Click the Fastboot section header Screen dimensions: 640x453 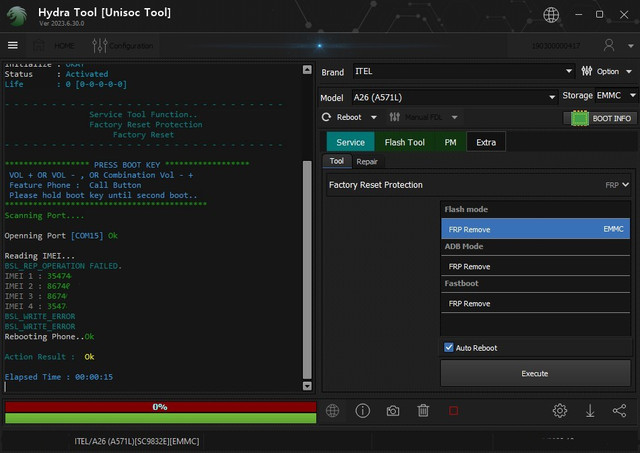(x=461, y=283)
